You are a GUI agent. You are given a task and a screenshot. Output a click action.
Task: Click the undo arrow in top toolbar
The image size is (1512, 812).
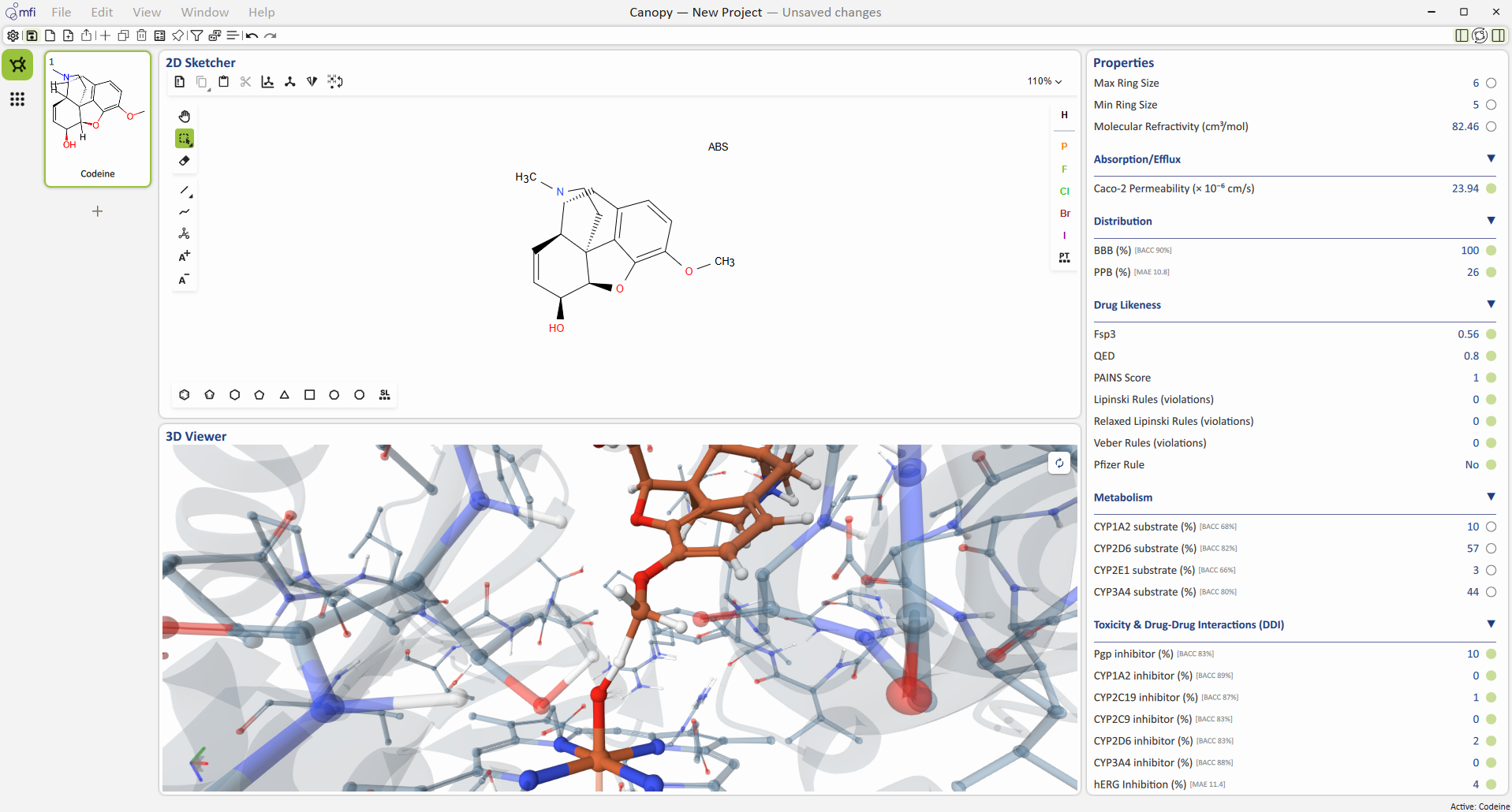click(252, 35)
